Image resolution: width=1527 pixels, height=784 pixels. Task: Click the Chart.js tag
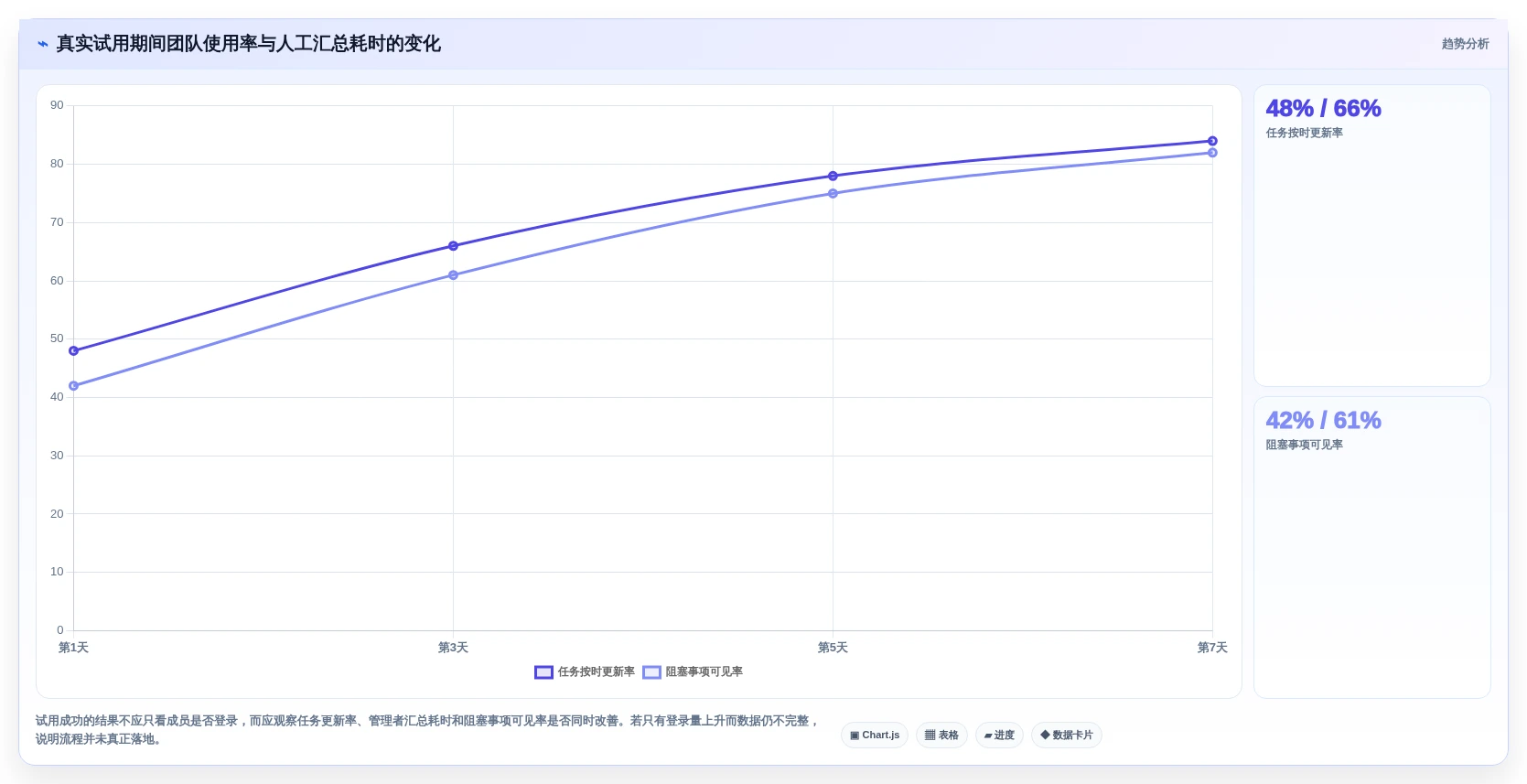(x=875, y=736)
